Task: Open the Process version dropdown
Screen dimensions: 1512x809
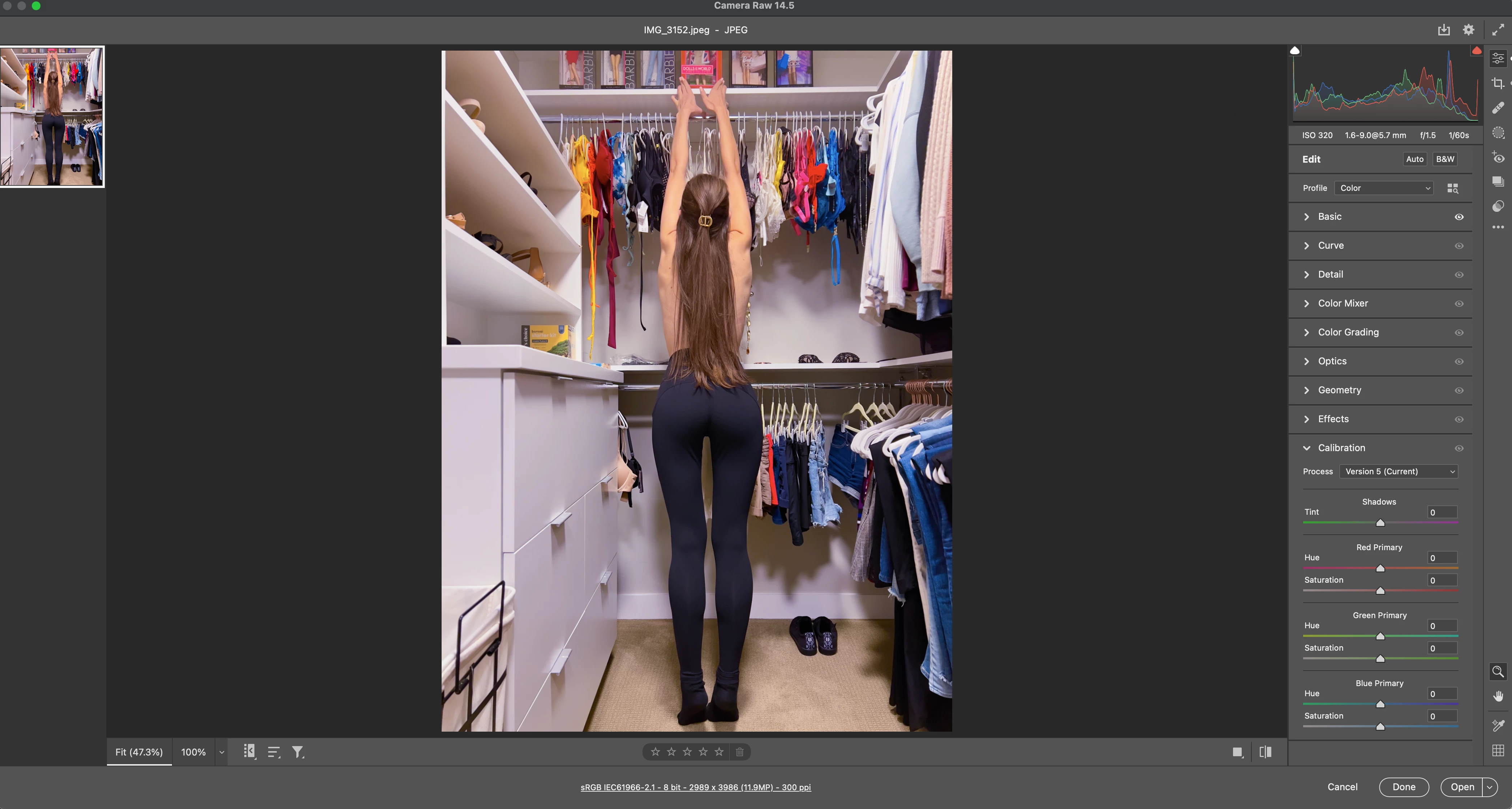Action: 1399,471
